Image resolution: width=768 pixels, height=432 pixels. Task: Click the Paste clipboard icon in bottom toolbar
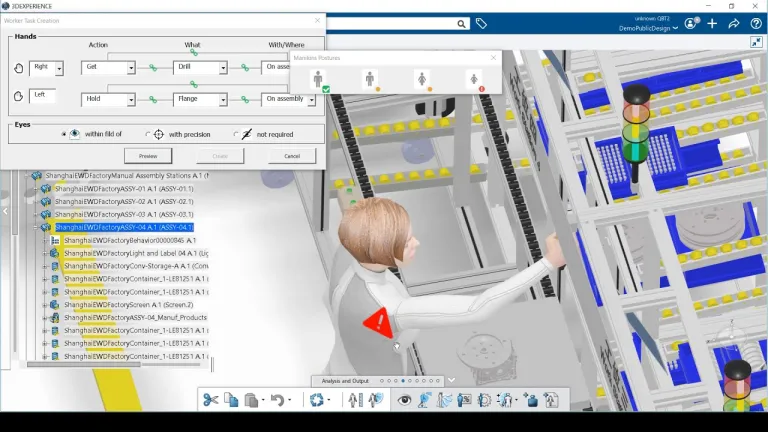[251, 400]
